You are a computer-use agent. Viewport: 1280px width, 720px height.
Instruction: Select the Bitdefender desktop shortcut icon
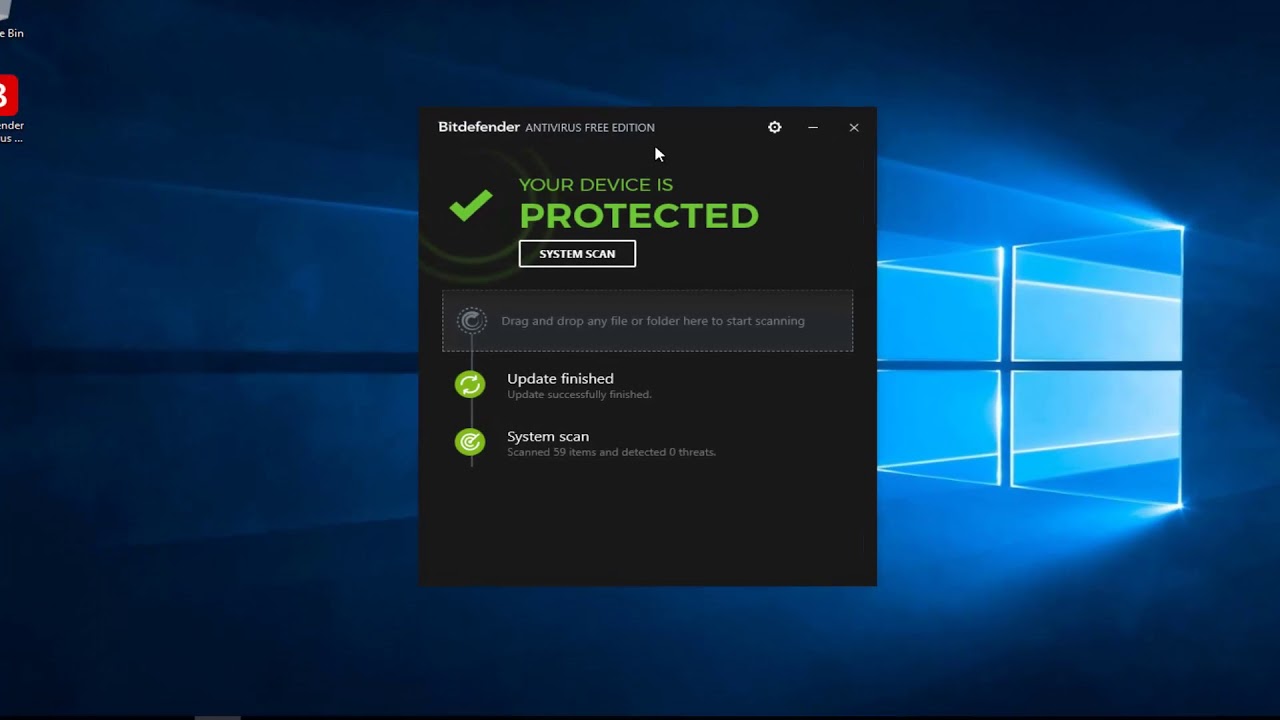coord(6,95)
